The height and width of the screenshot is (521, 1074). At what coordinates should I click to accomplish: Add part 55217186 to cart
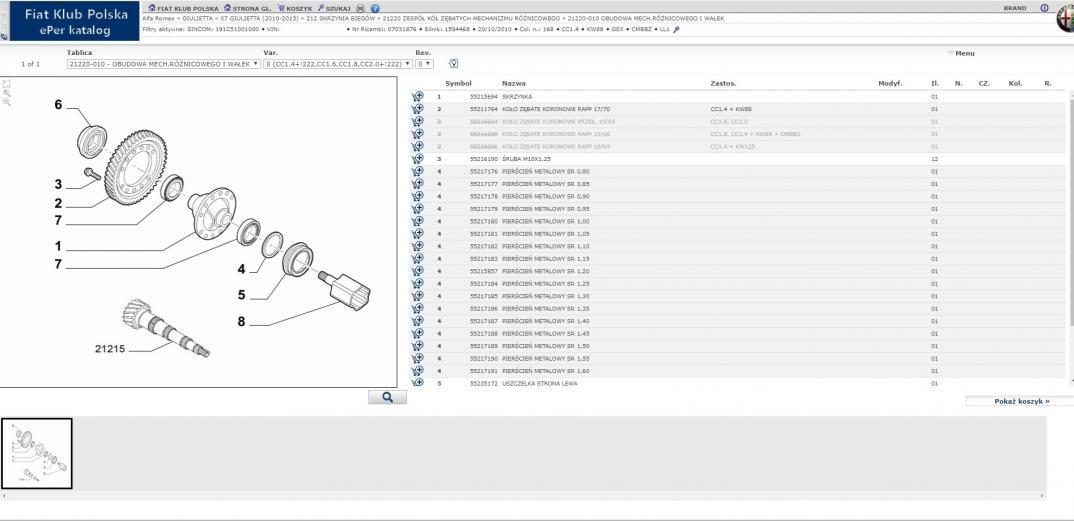[417, 308]
